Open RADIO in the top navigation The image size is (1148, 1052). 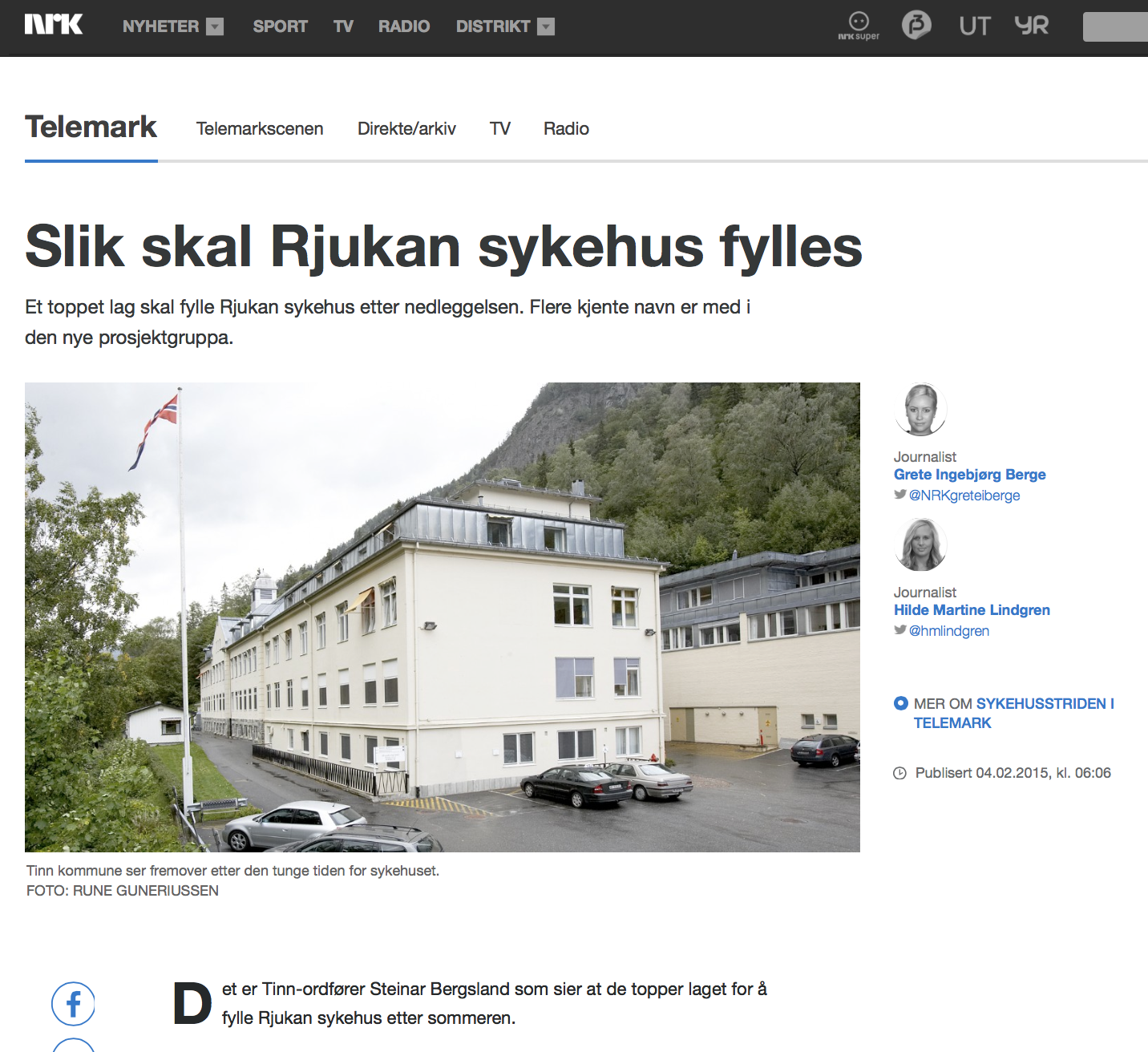point(404,26)
